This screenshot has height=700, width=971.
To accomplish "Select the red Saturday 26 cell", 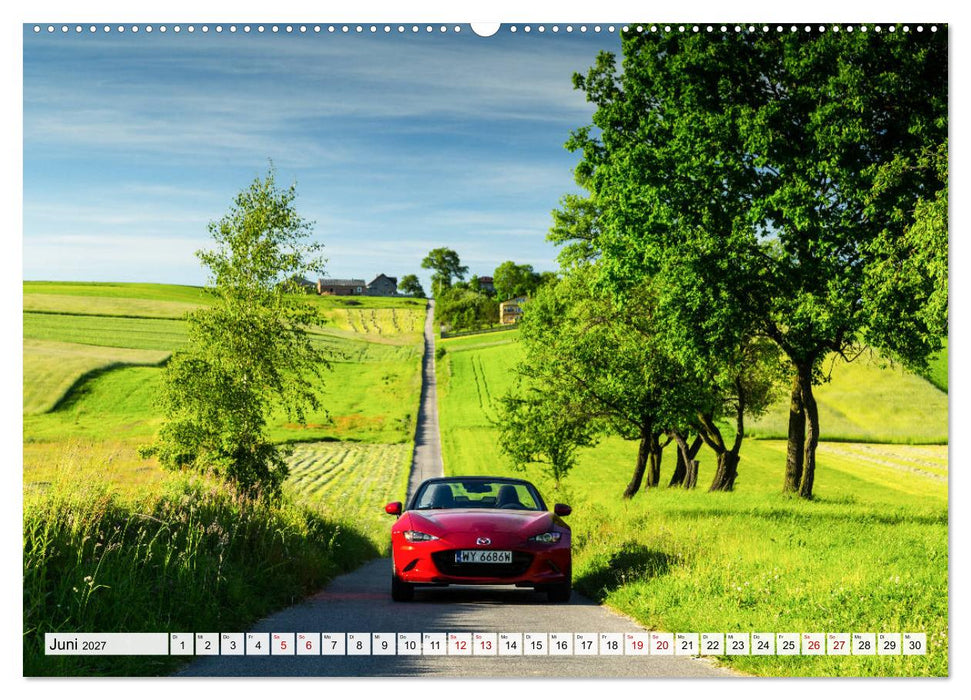I will coord(814,644).
